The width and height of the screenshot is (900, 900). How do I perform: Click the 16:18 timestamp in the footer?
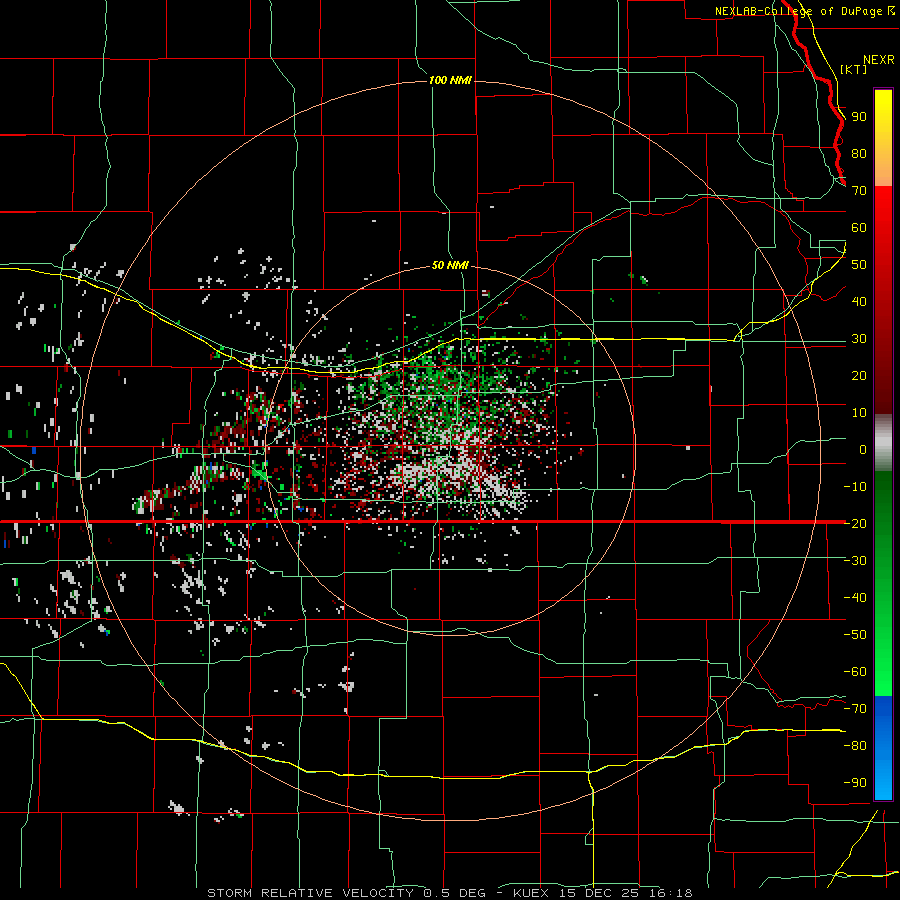tap(671, 893)
